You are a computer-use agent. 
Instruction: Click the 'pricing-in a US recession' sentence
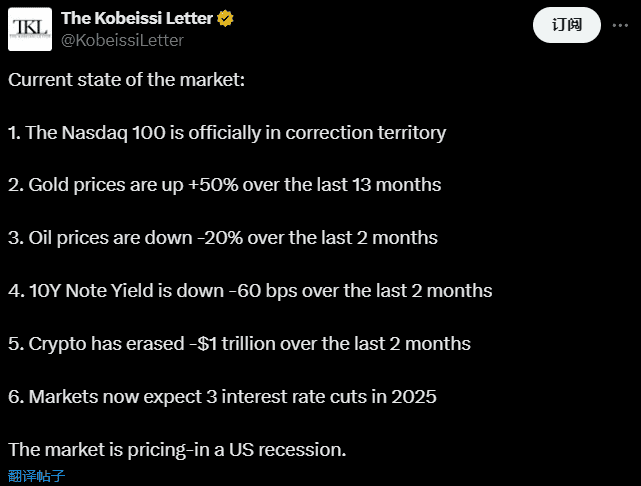pos(177,450)
